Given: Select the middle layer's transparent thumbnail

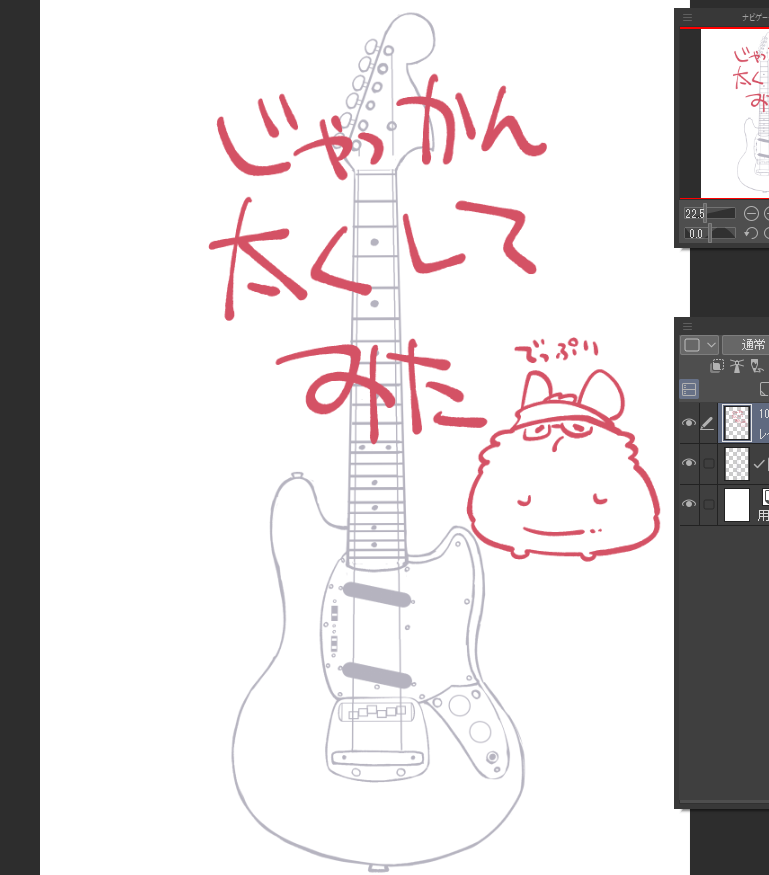Looking at the screenshot, I should 737,463.
